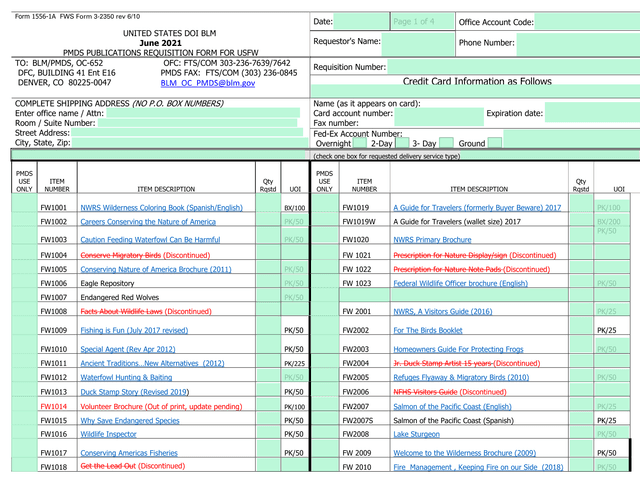
Task: Click the Date input field
Action: [361, 21]
